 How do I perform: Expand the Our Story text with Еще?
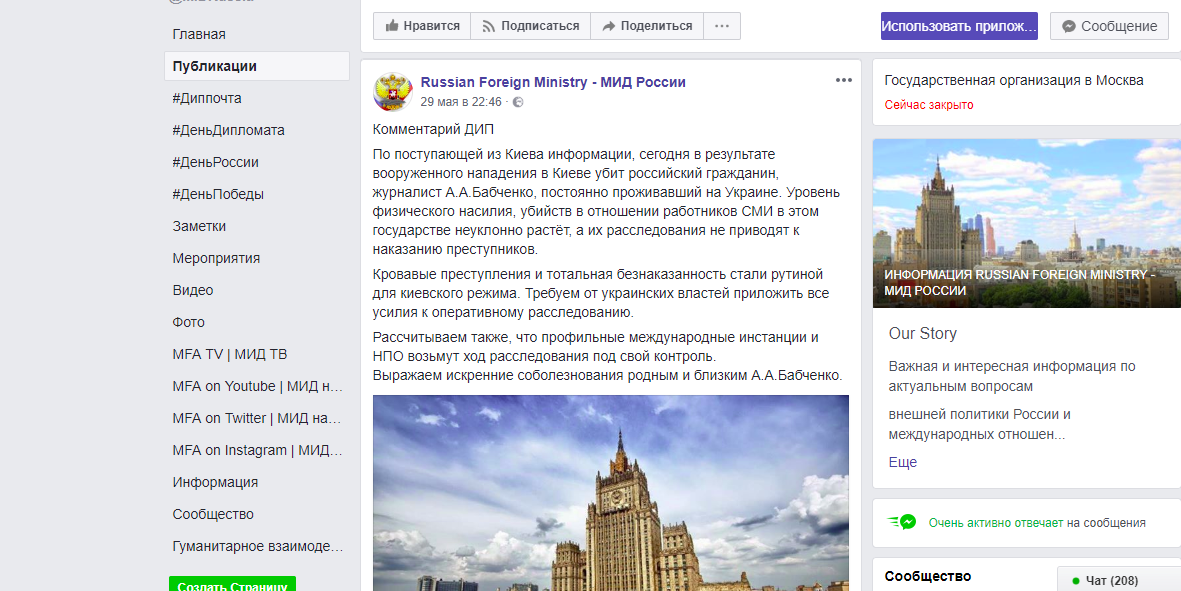click(x=902, y=462)
